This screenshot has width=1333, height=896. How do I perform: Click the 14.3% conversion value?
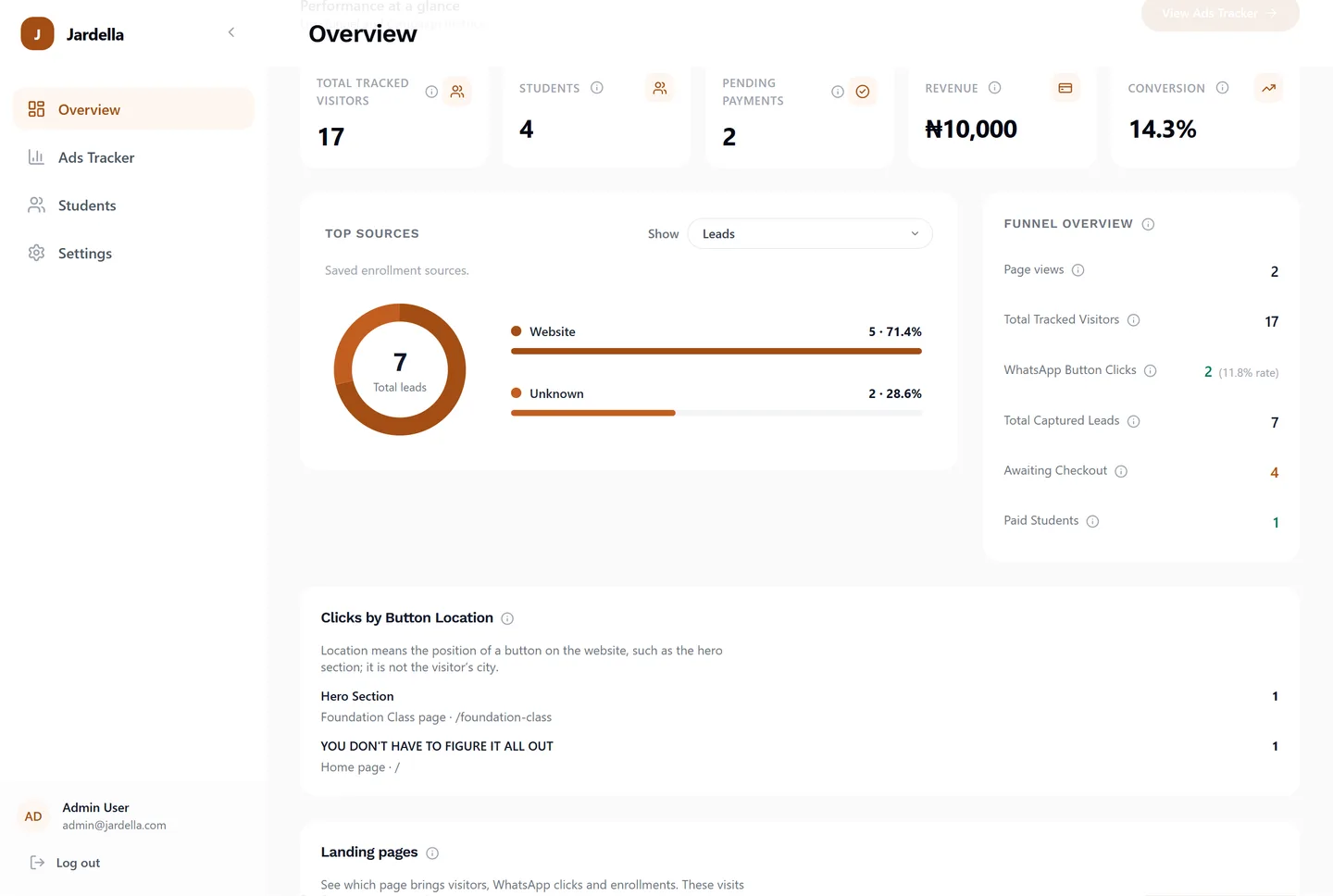[x=1163, y=129]
